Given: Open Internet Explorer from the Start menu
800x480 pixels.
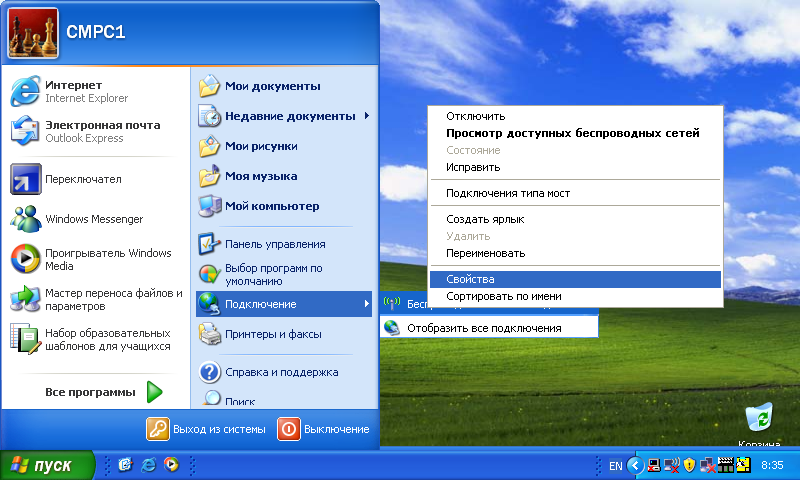Looking at the screenshot, I should point(95,91).
